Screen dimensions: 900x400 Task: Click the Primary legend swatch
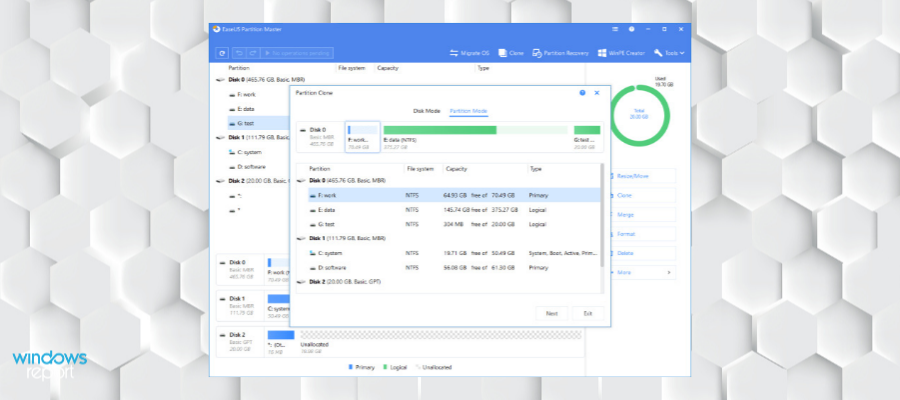click(x=351, y=367)
